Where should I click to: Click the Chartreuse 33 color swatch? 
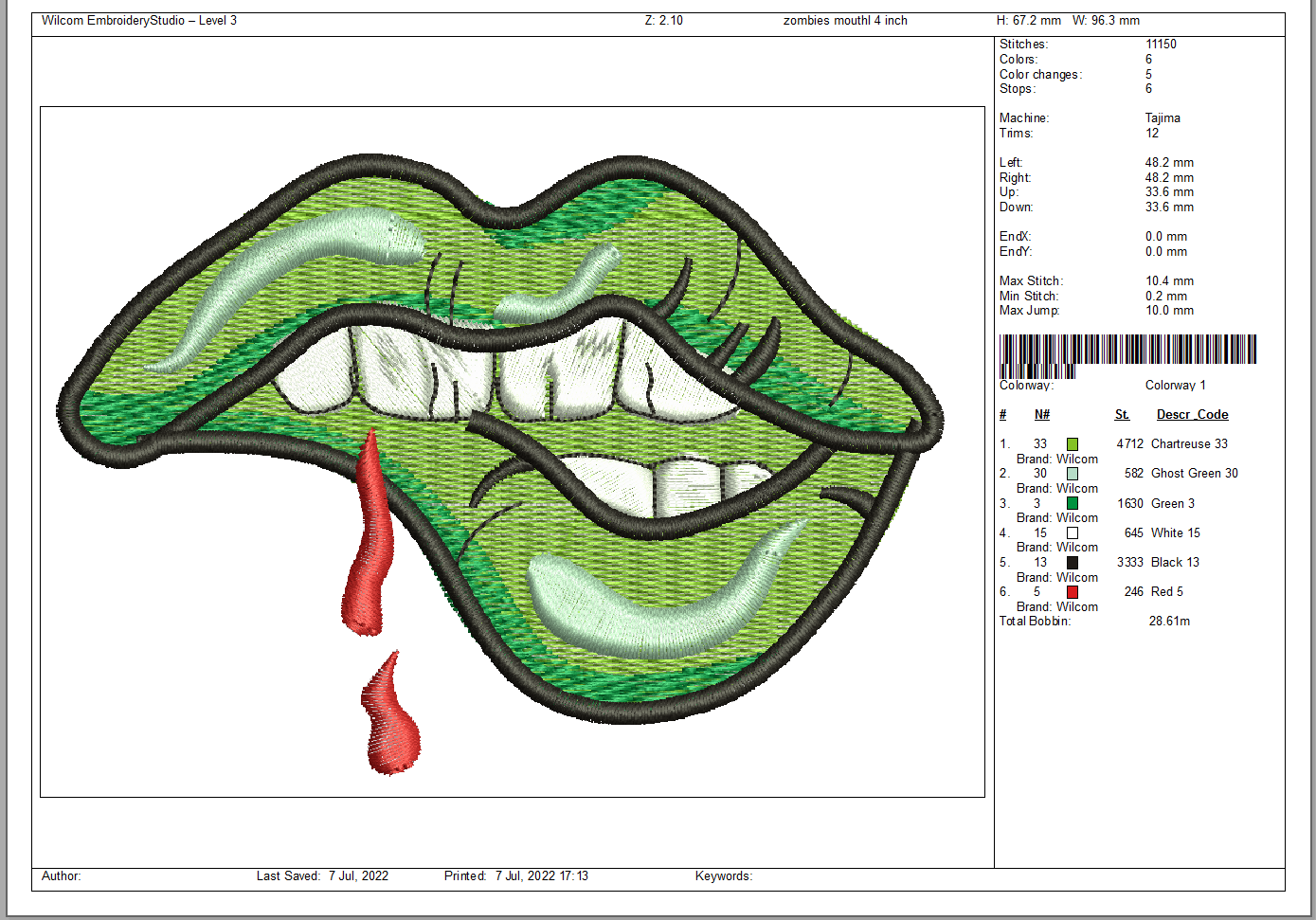click(1072, 444)
